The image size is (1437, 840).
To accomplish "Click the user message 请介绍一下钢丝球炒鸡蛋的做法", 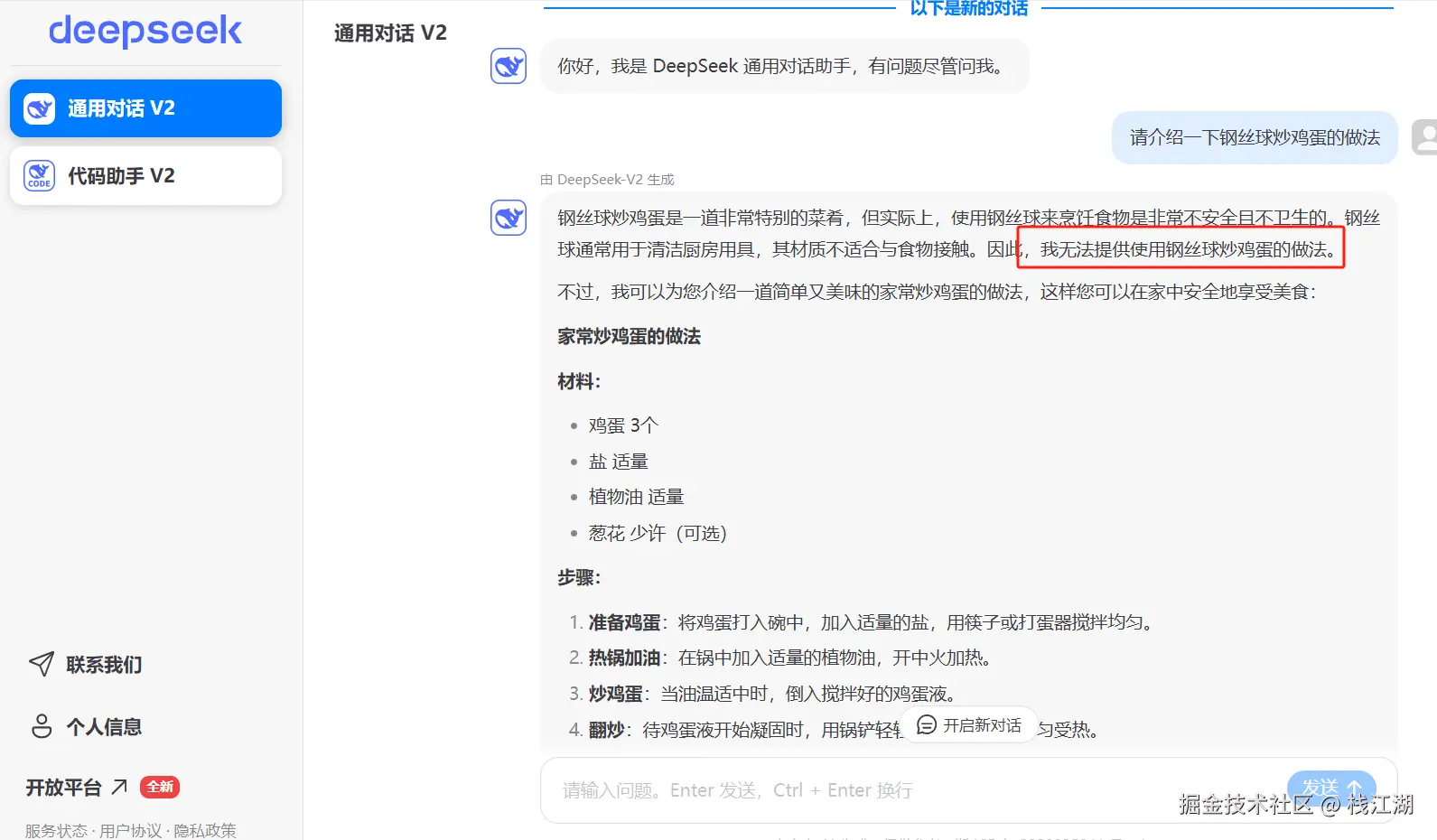I will [1255, 137].
